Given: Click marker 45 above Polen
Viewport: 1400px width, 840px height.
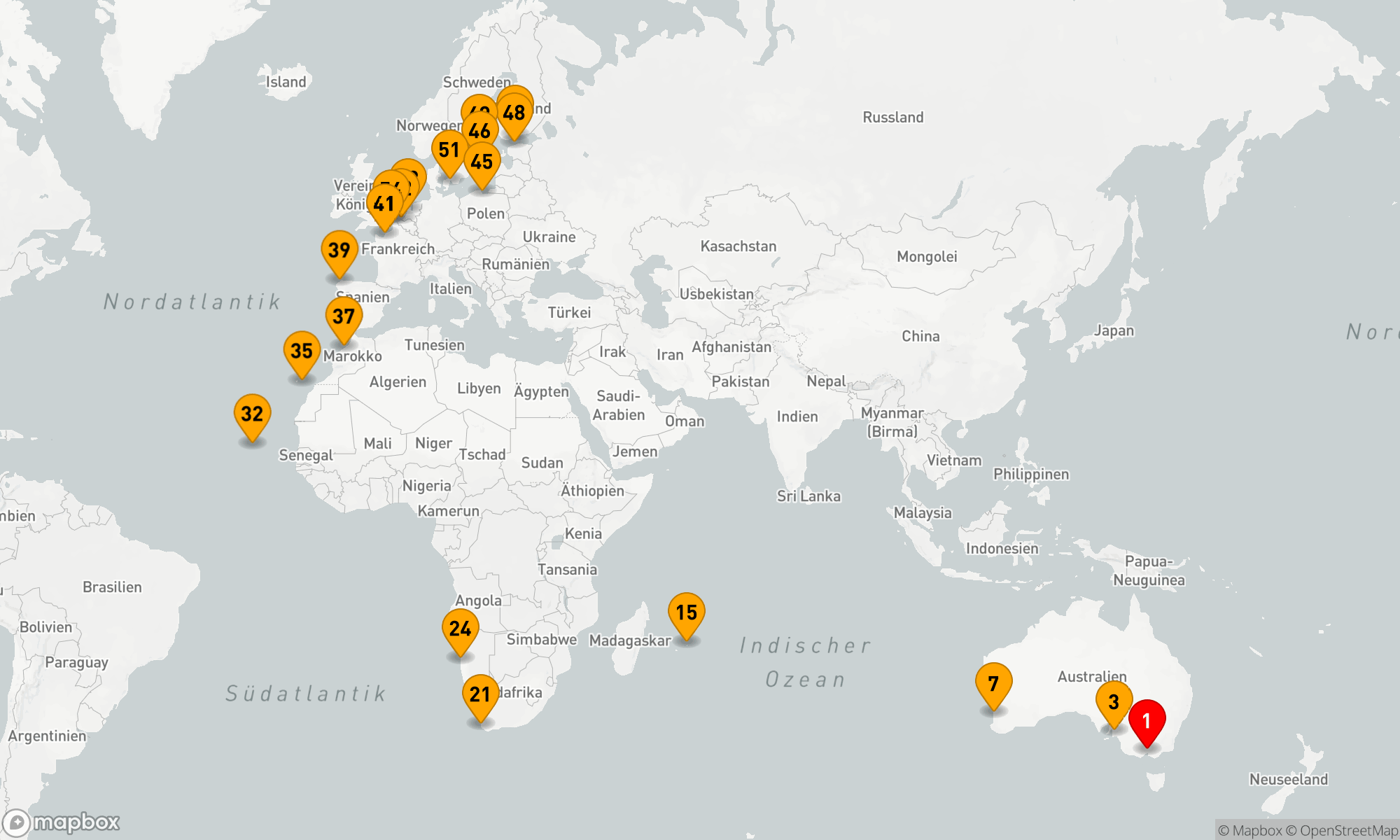Looking at the screenshot, I should tap(482, 162).
